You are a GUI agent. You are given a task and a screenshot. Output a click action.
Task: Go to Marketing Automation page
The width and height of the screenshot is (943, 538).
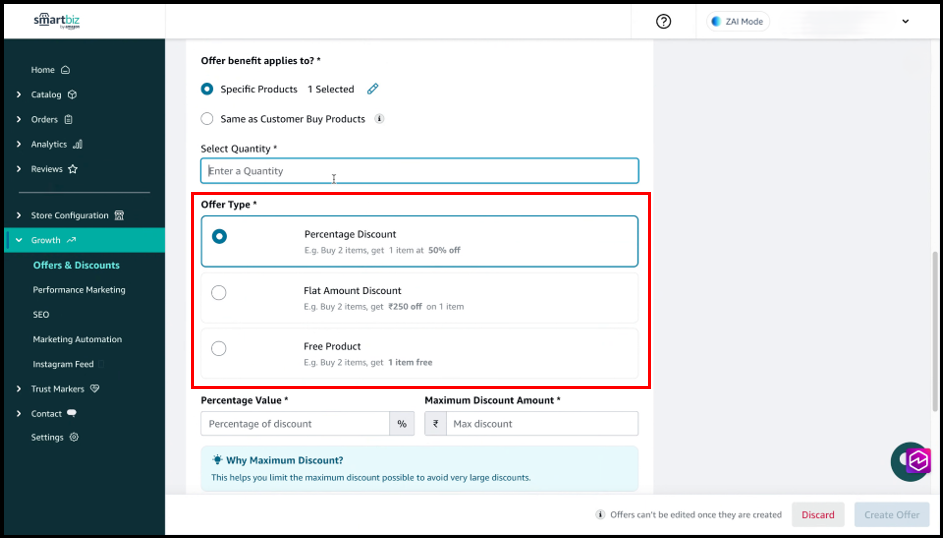77,340
